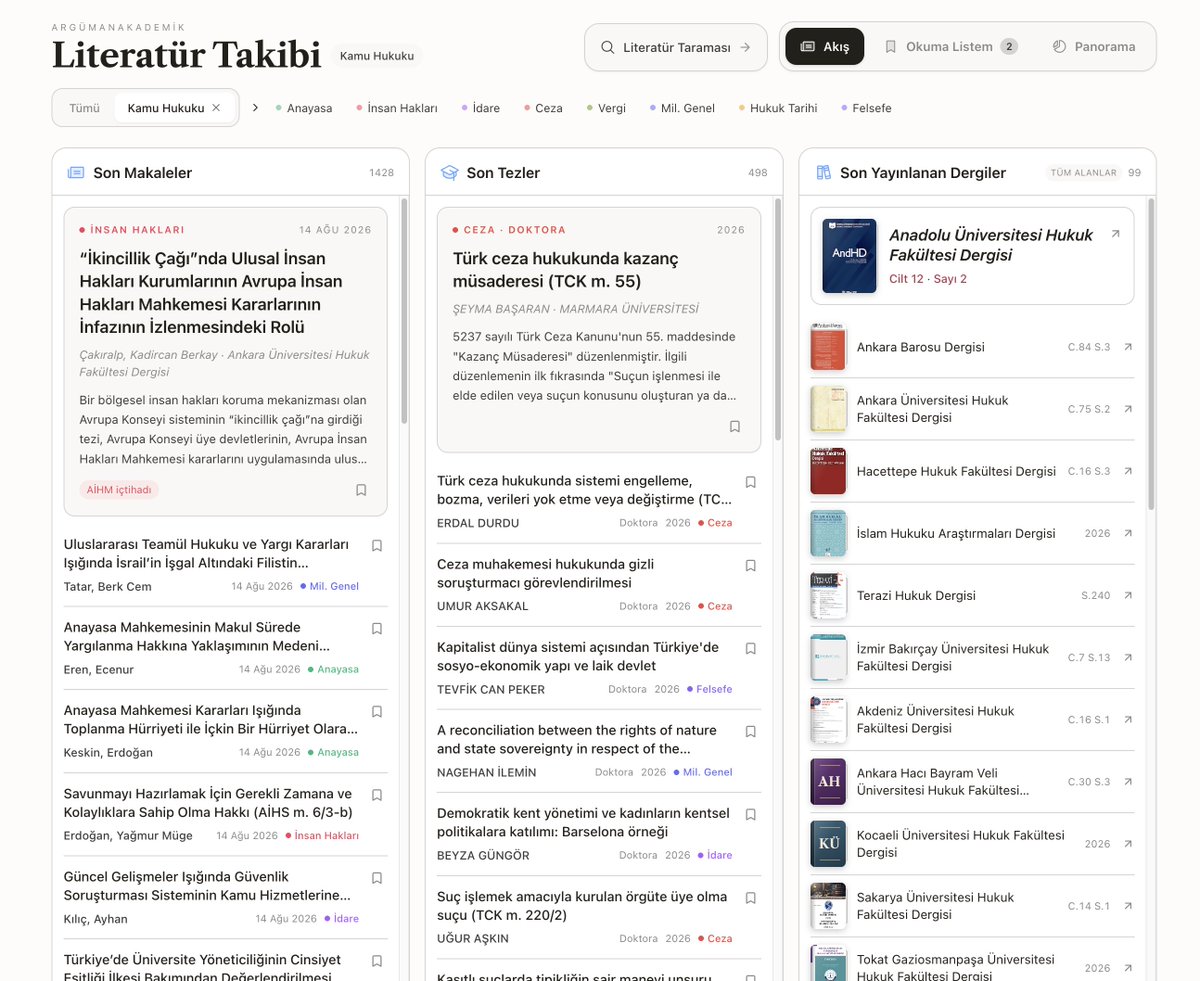1200x981 pixels.
Task: Filter by Felsefe subfield
Action: [866, 108]
